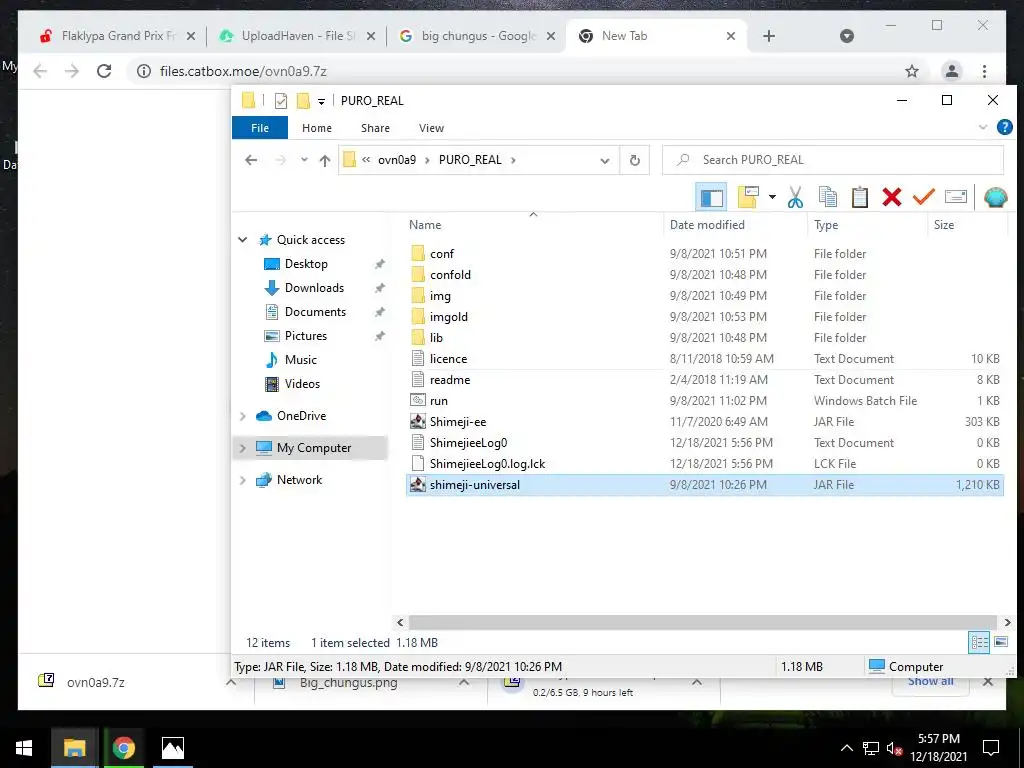Click the envelope Email icon
Image resolution: width=1024 pixels, height=768 pixels.
pos(955,197)
